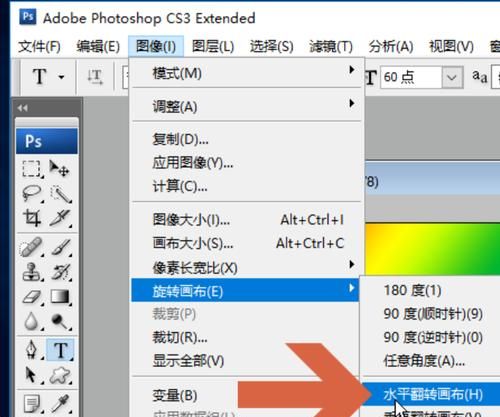500x417 pixels.
Task: Select the Gradient tool
Action: (x=60, y=296)
